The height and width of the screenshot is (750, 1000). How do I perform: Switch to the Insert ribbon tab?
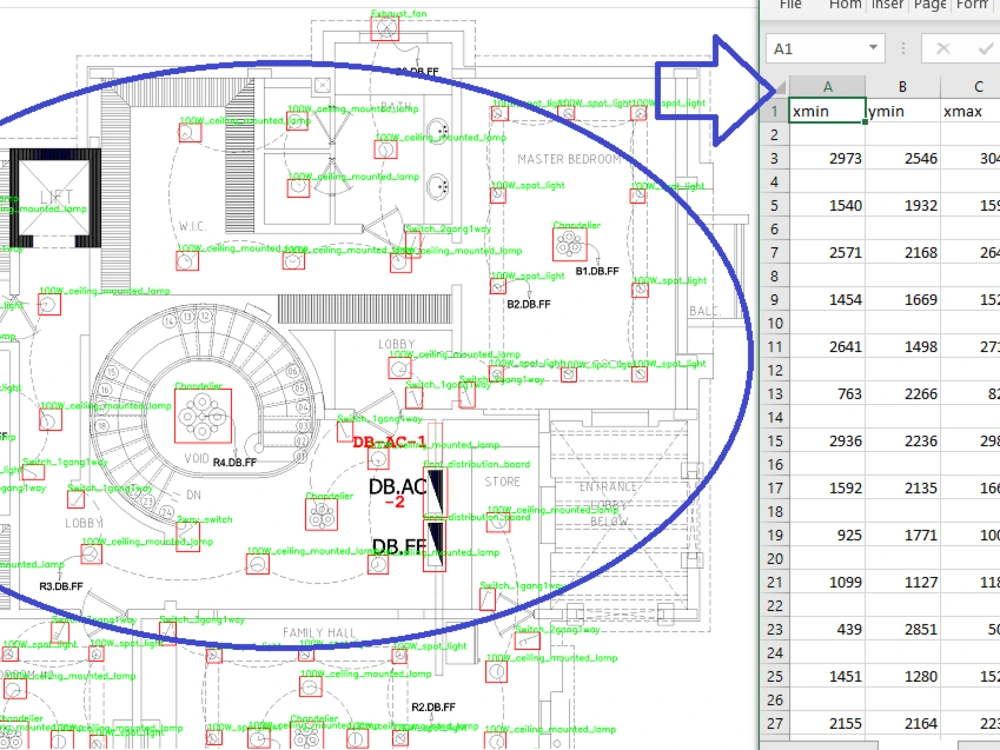click(x=887, y=4)
